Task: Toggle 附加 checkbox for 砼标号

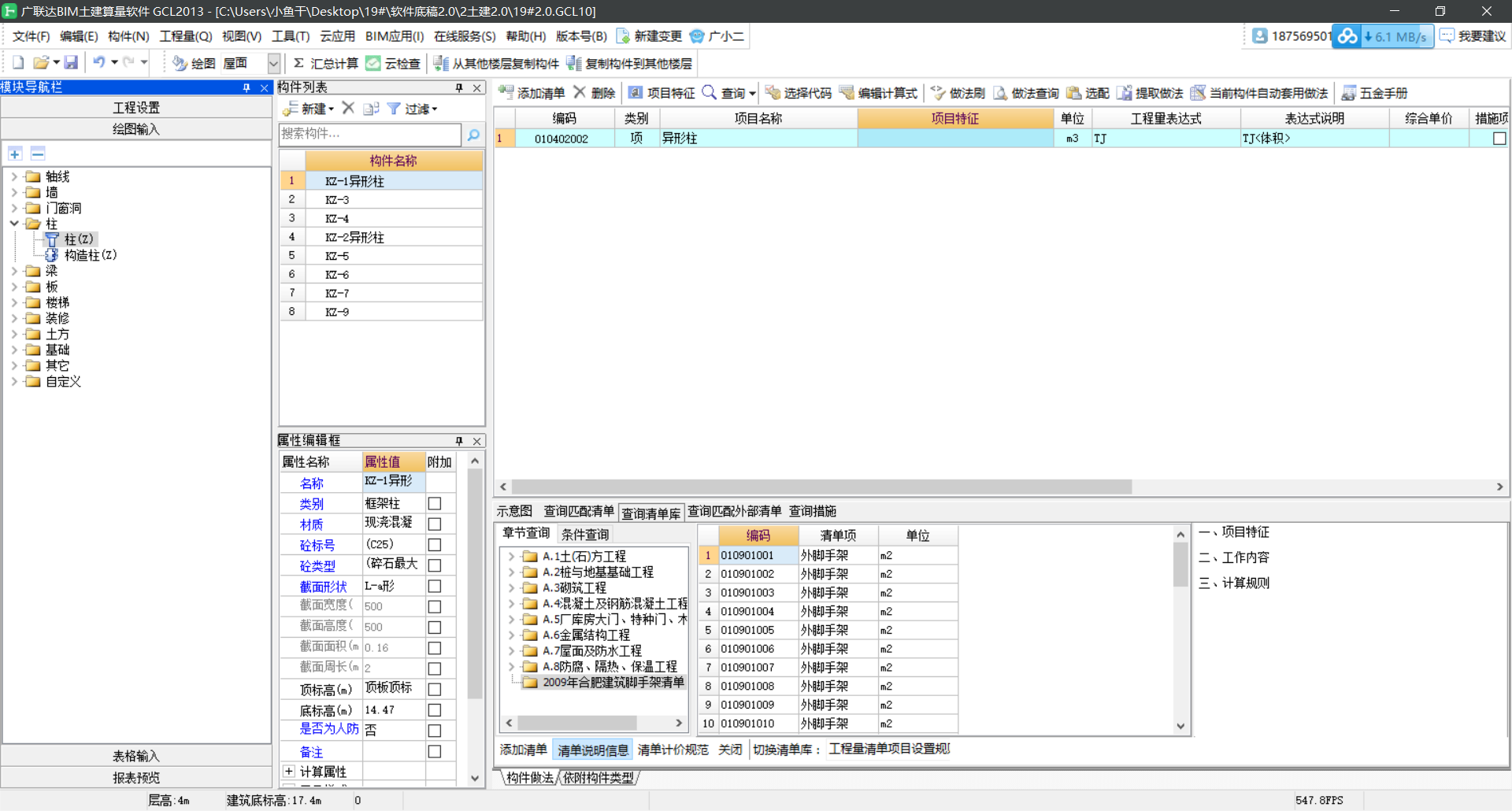Action: click(434, 545)
